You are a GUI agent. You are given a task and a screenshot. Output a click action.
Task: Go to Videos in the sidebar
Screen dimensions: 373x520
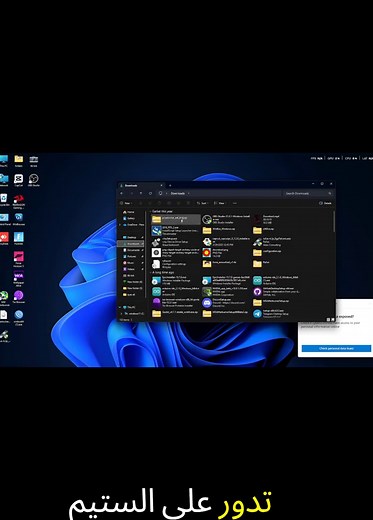point(132,269)
